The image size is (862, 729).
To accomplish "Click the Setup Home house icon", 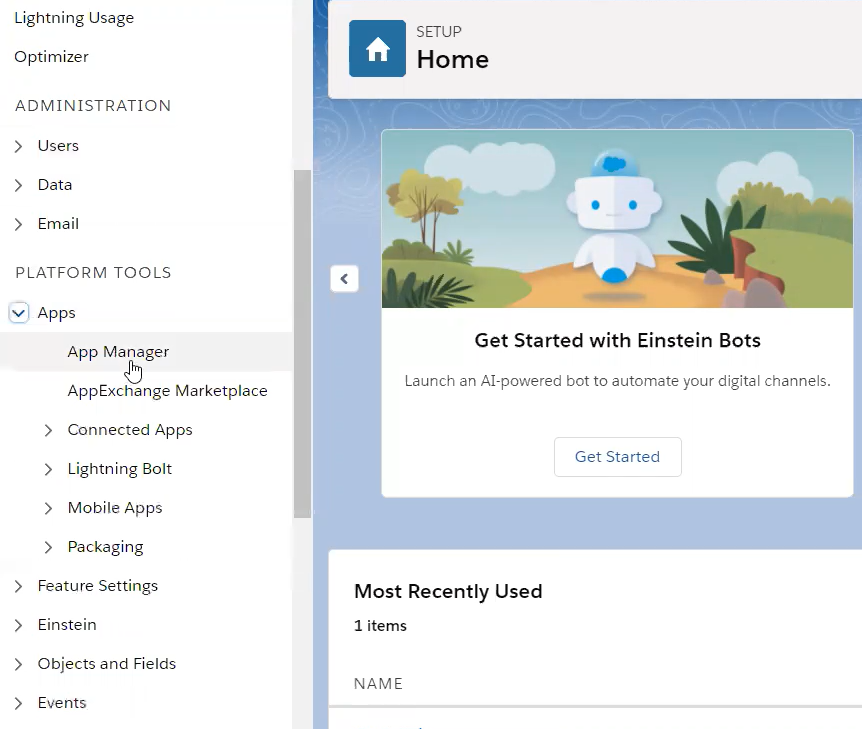I will 377,48.
